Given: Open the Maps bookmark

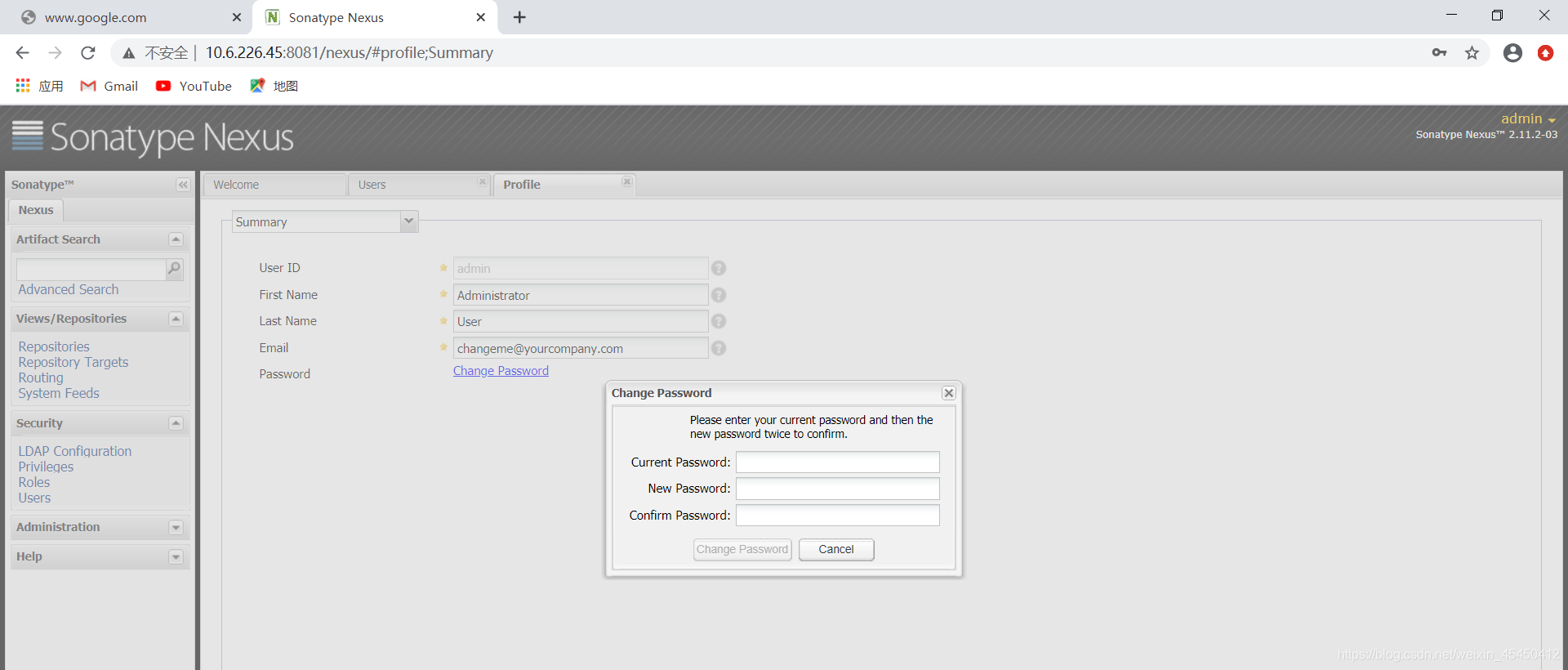Looking at the screenshot, I should [x=274, y=86].
